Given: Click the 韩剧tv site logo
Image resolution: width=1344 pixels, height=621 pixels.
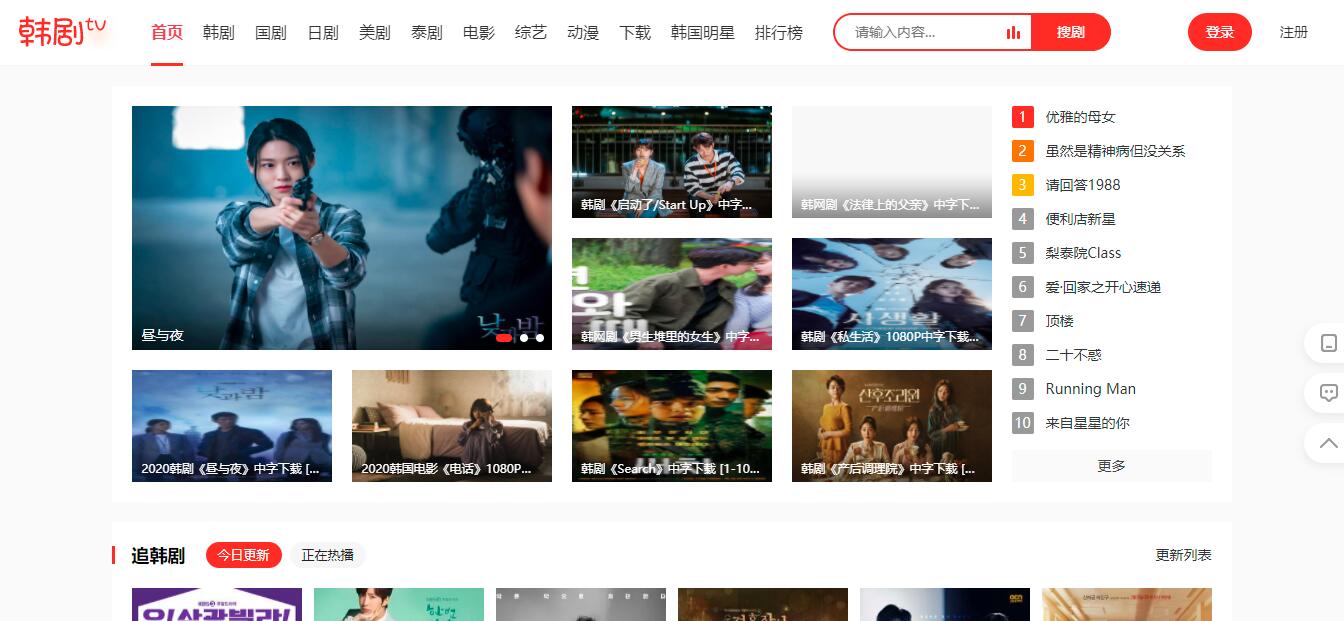Looking at the screenshot, I should tap(63, 32).
